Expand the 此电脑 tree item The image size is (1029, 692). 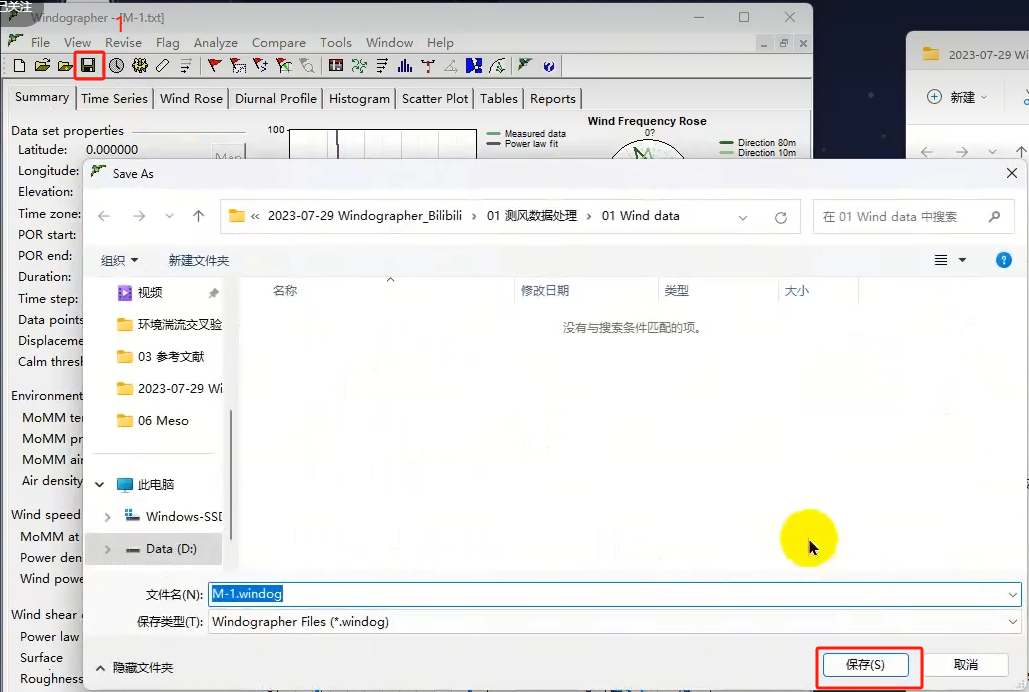99,483
